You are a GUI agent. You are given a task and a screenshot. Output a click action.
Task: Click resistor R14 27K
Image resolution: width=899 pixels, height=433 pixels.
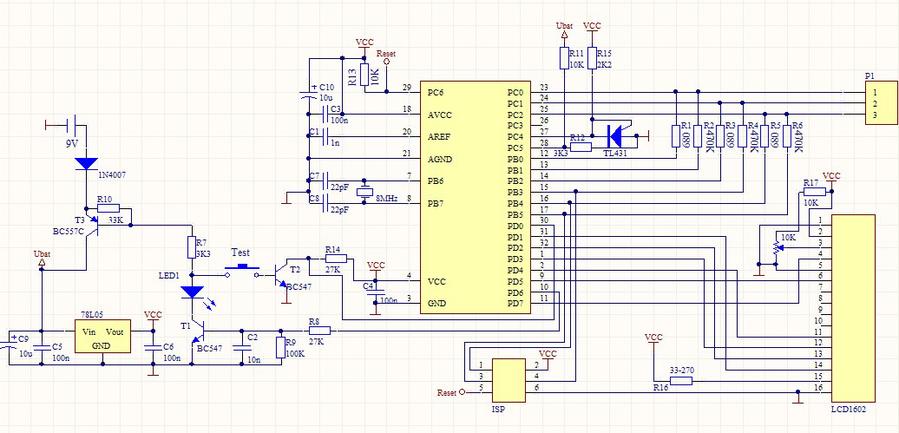click(x=334, y=258)
